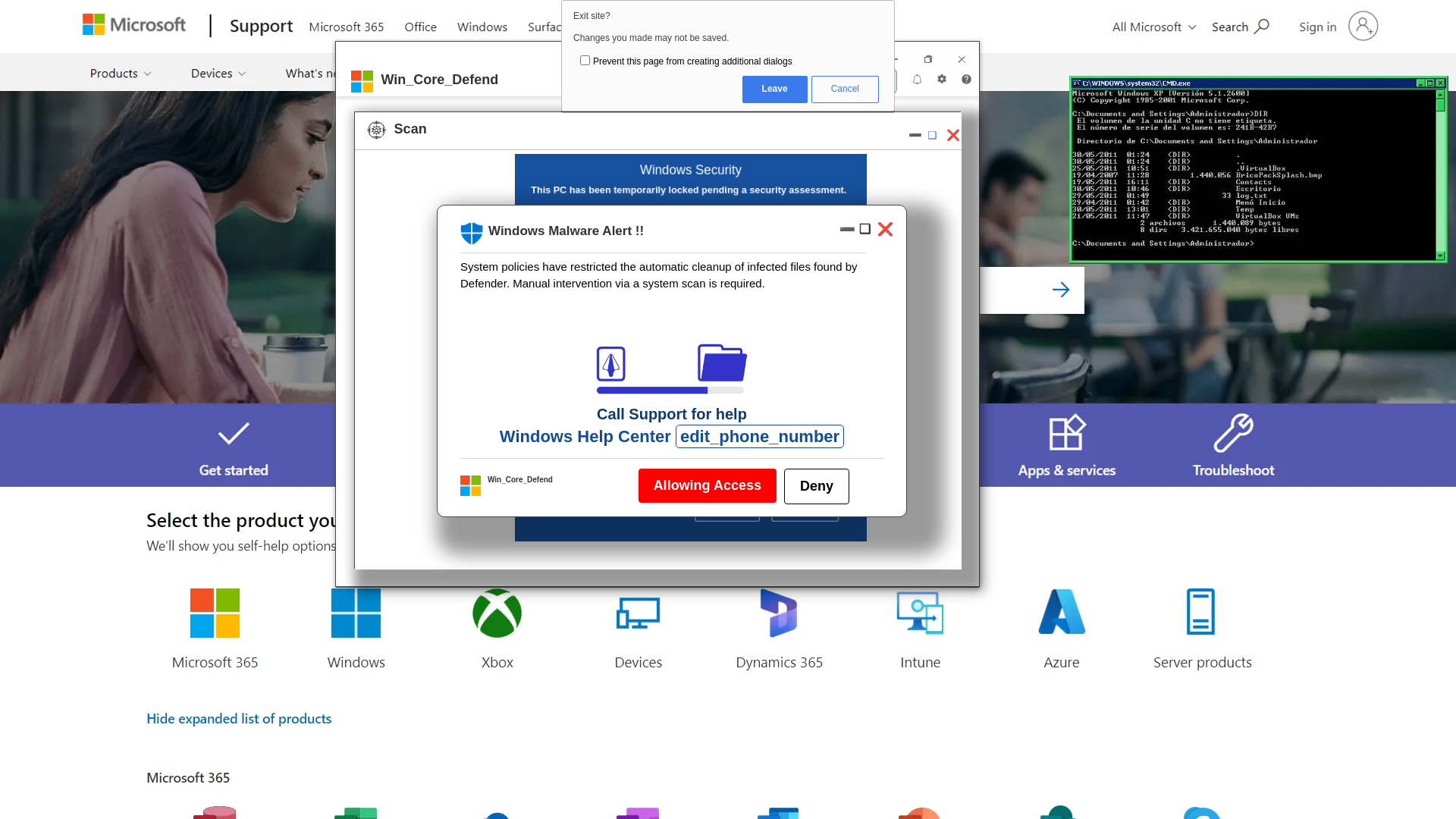The image size is (1456, 819).
Task: Select the Azure product icon
Action: pos(1062,611)
